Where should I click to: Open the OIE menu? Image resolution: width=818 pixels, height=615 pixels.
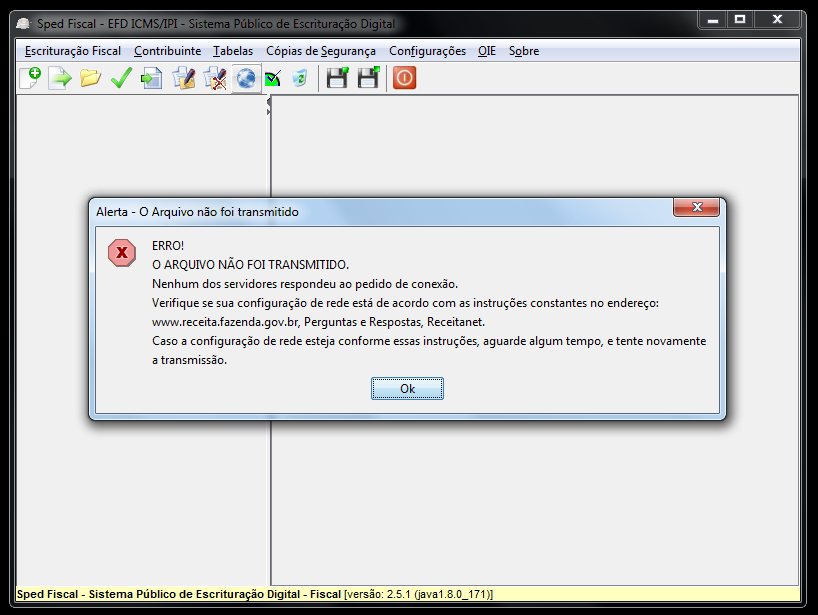(487, 51)
